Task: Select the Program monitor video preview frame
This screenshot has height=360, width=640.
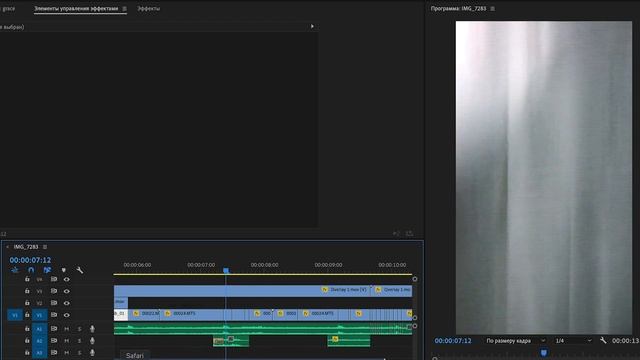Action: click(x=544, y=178)
